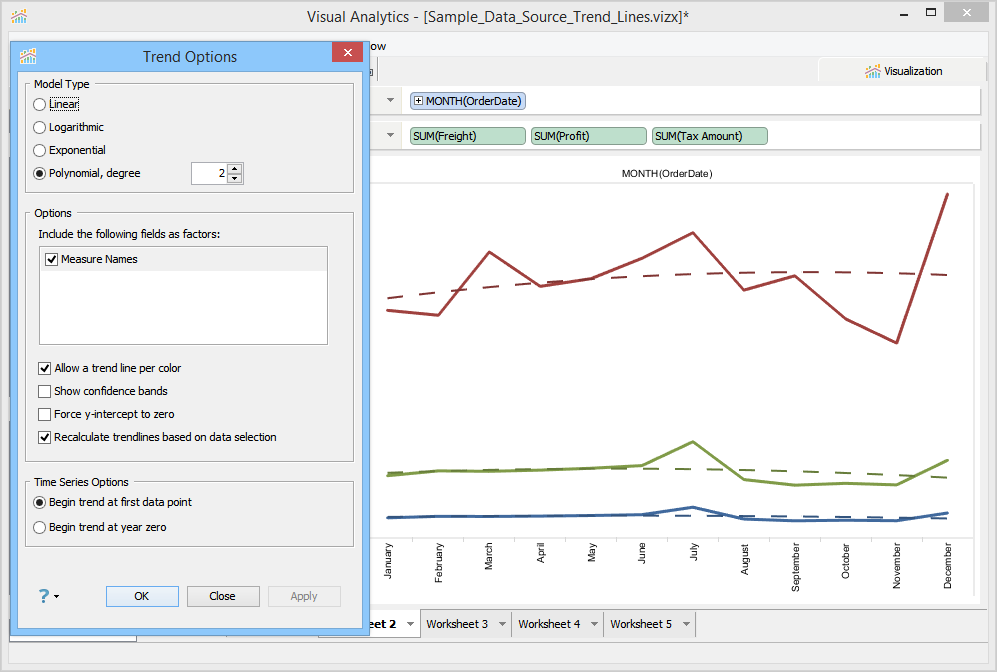Image resolution: width=997 pixels, height=672 pixels.
Task: Click the Trend Options dialog icon
Action: (28, 56)
